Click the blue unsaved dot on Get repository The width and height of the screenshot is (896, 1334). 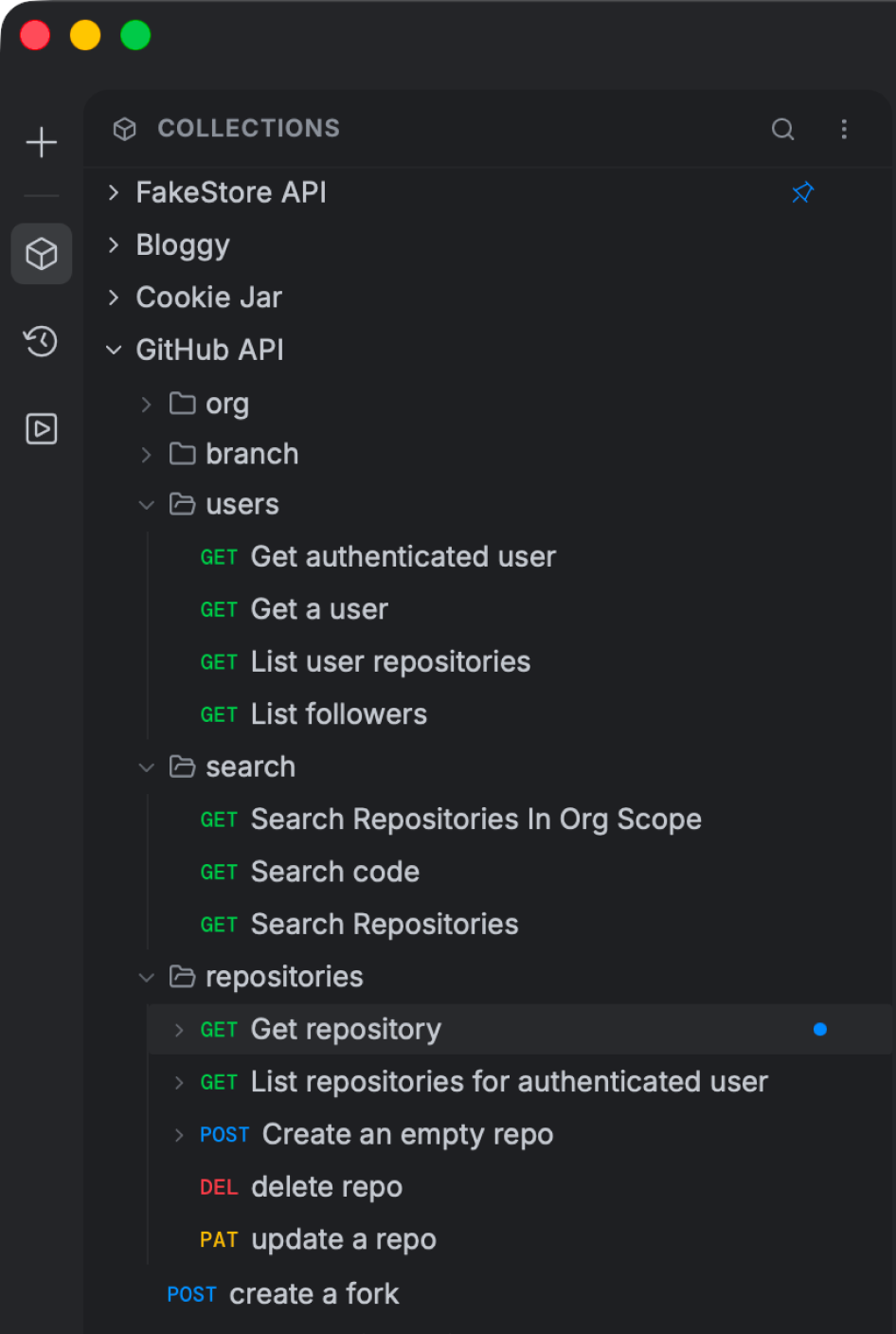pyautogui.click(x=820, y=1029)
